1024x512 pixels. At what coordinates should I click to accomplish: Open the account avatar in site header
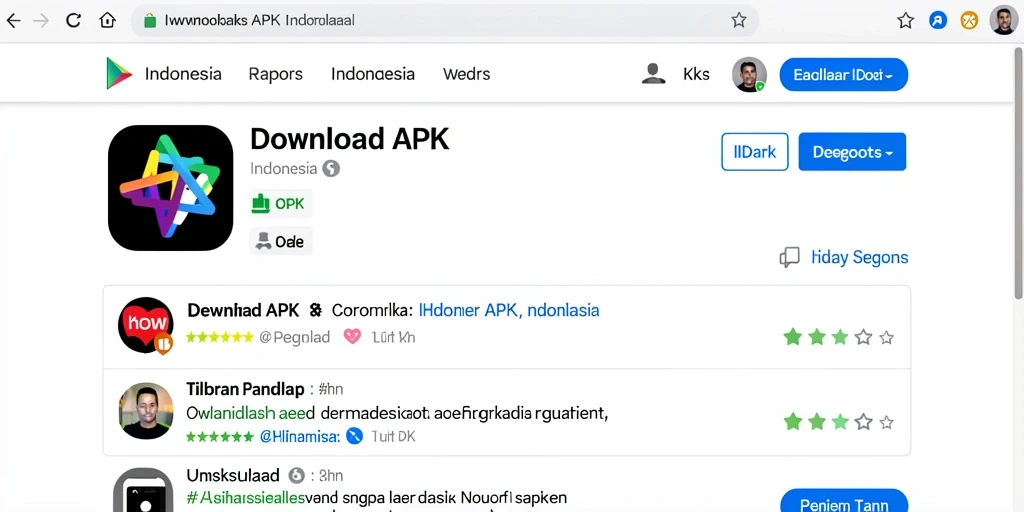click(x=749, y=74)
